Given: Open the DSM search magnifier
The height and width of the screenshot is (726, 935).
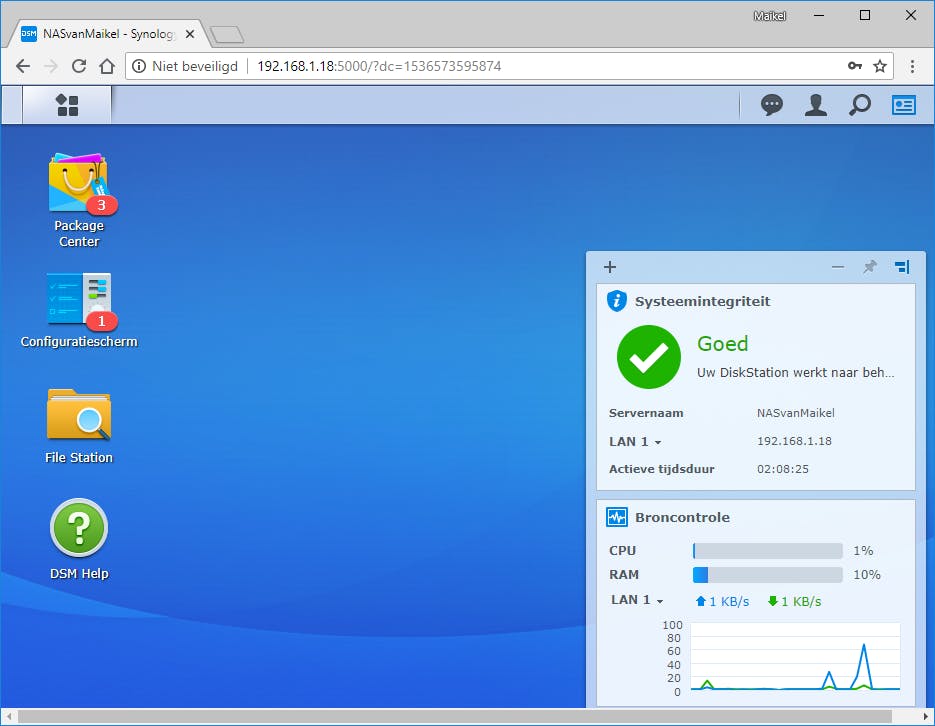Looking at the screenshot, I should click(x=860, y=106).
